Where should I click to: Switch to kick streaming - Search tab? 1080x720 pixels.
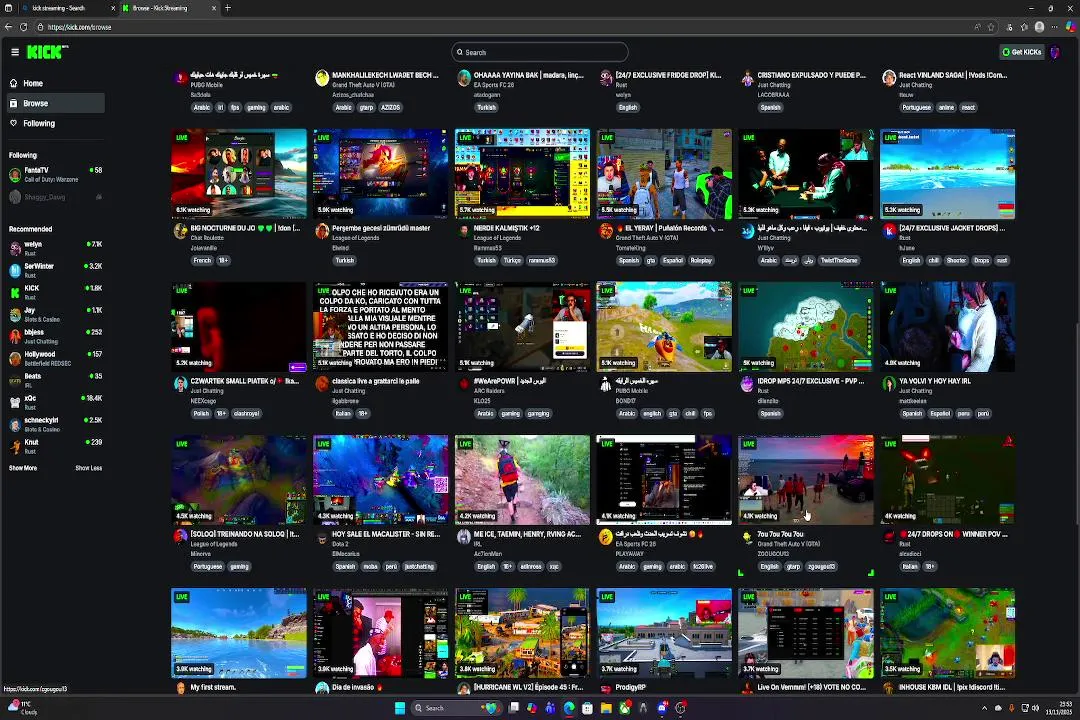(68, 8)
